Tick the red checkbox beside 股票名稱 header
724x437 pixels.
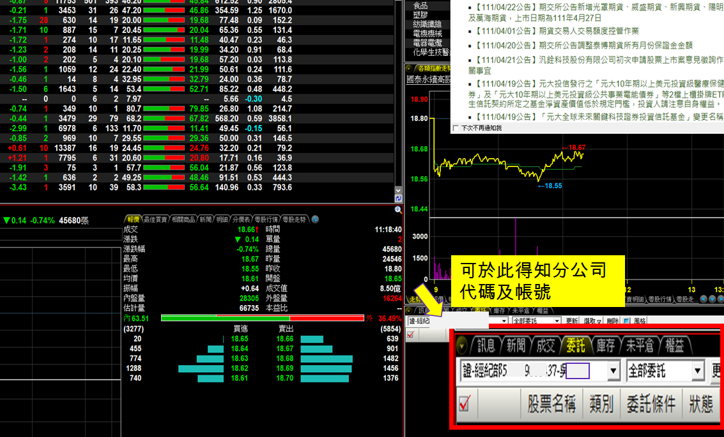[464, 405]
